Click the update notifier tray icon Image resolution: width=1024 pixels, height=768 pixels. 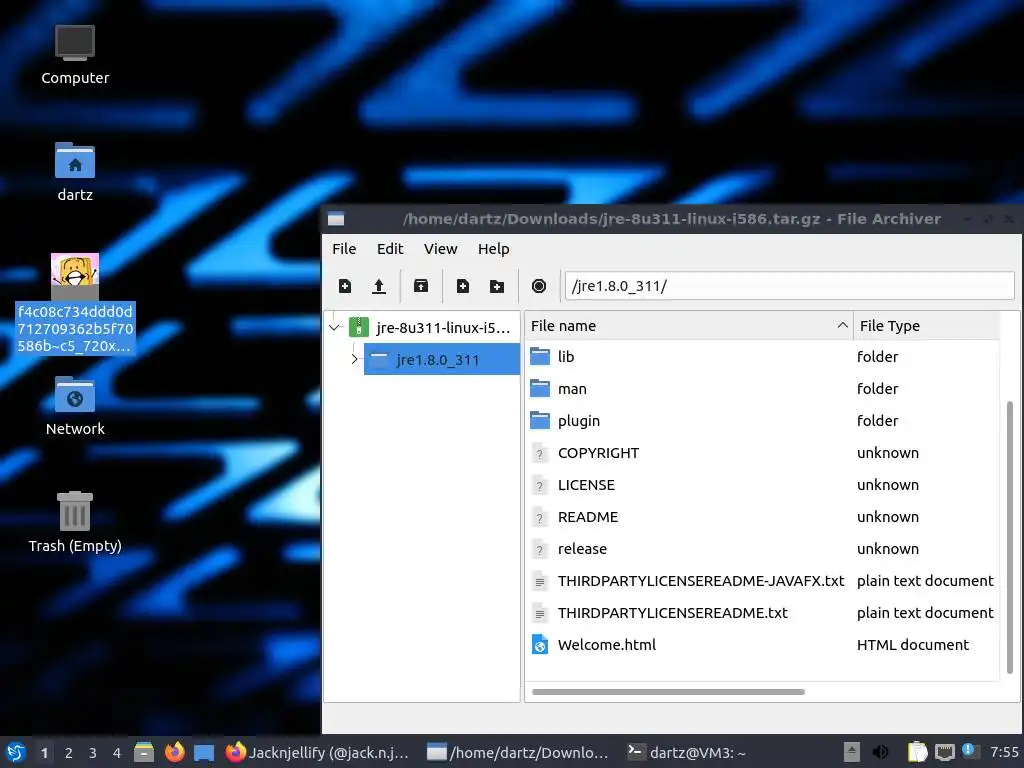click(x=969, y=751)
